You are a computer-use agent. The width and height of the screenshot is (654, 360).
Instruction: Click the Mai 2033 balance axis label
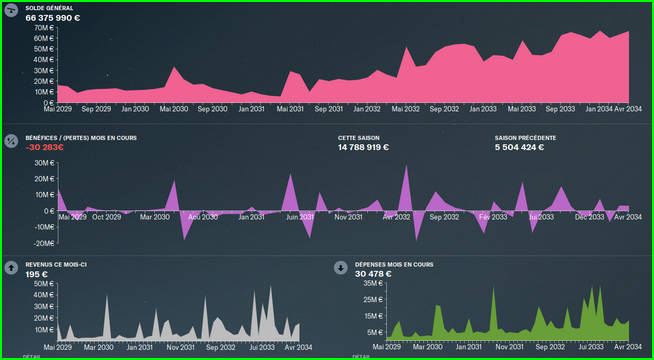tap(522, 109)
